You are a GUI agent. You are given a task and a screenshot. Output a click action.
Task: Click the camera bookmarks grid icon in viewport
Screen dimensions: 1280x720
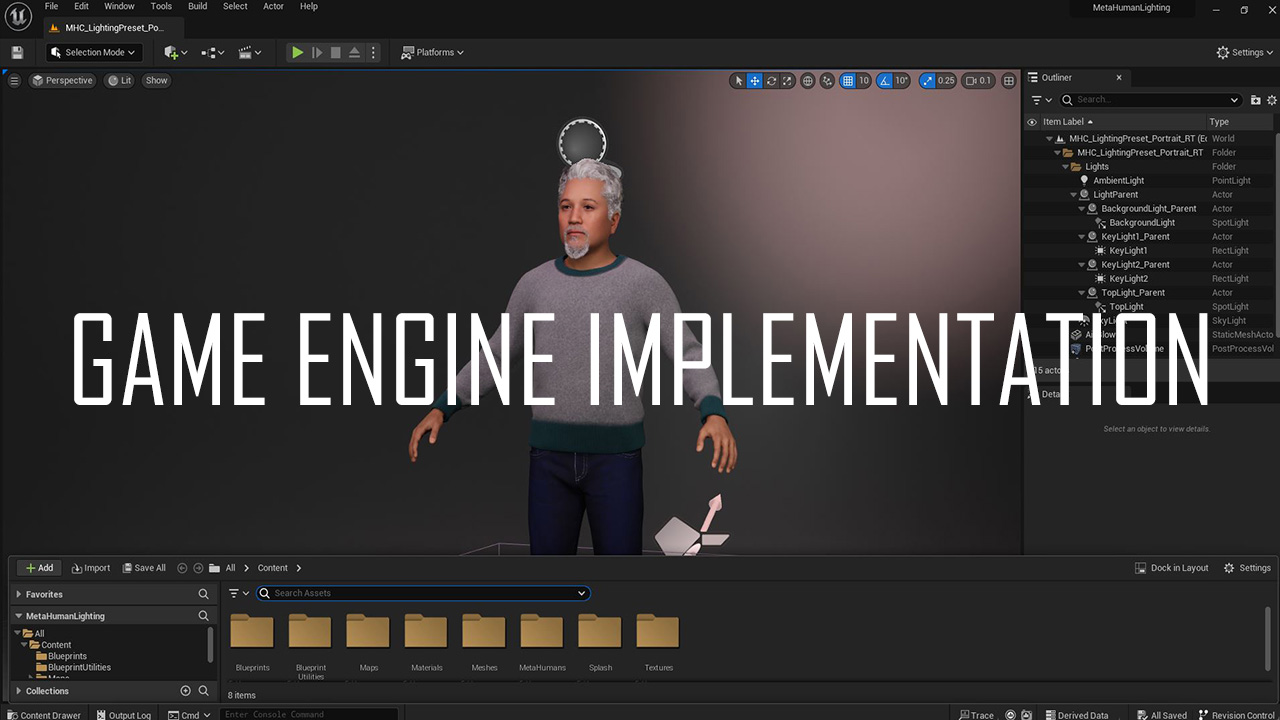pyautogui.click(x=1008, y=81)
